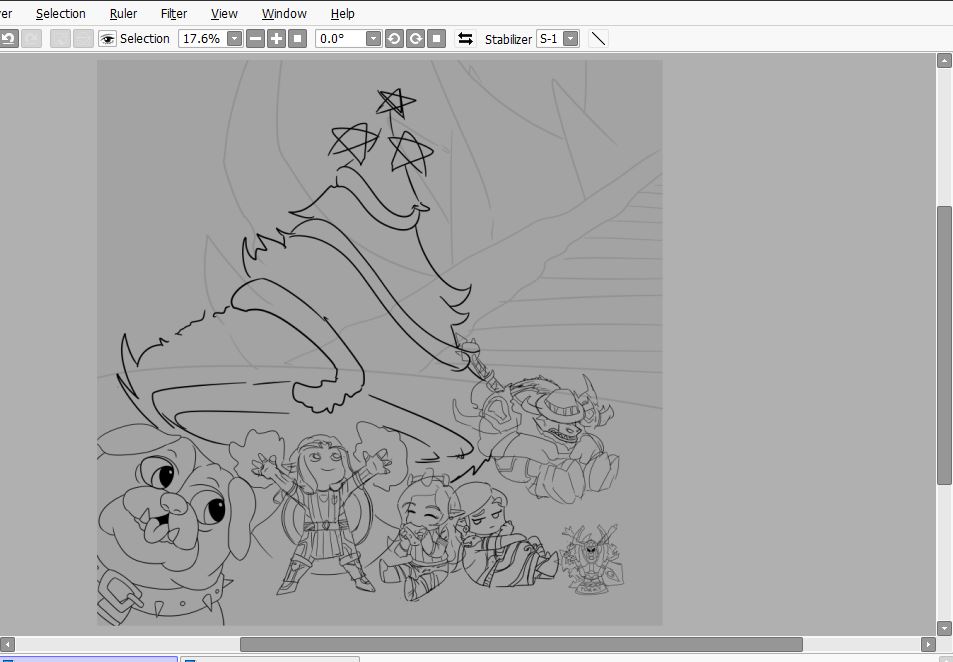Rotate the view clockwise

(x=416, y=39)
